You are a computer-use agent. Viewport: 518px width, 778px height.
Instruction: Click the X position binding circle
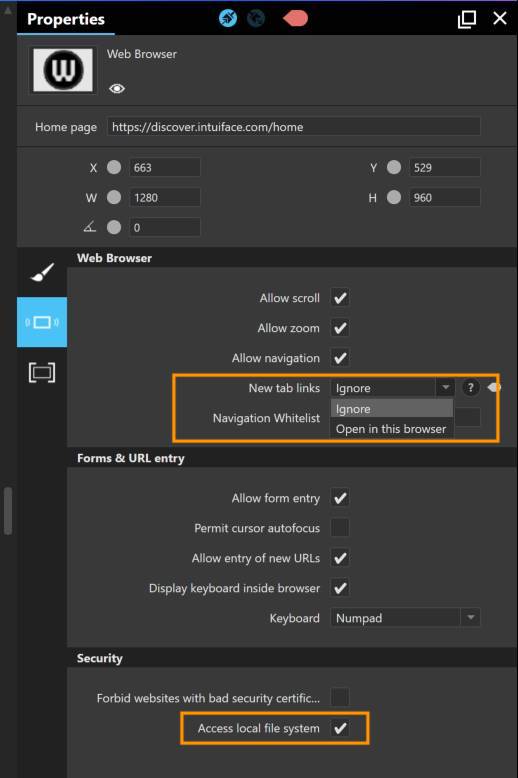pyautogui.click(x=114, y=167)
